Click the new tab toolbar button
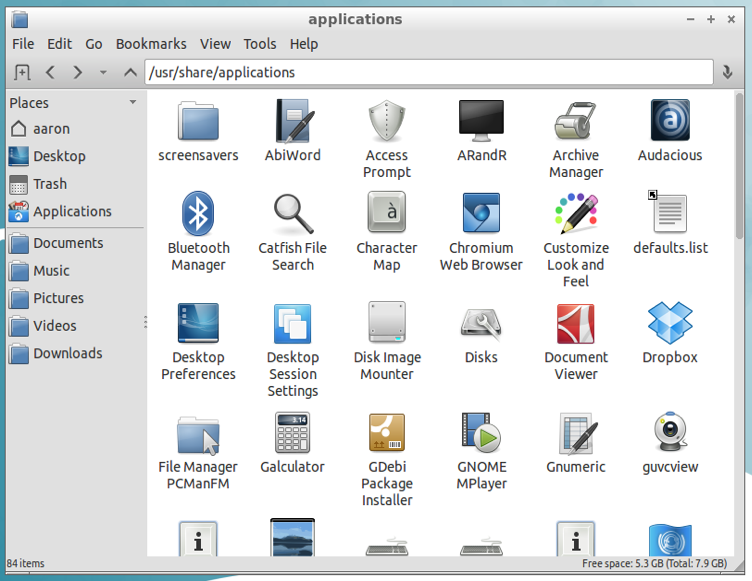This screenshot has height=581, width=752. tap(22, 72)
